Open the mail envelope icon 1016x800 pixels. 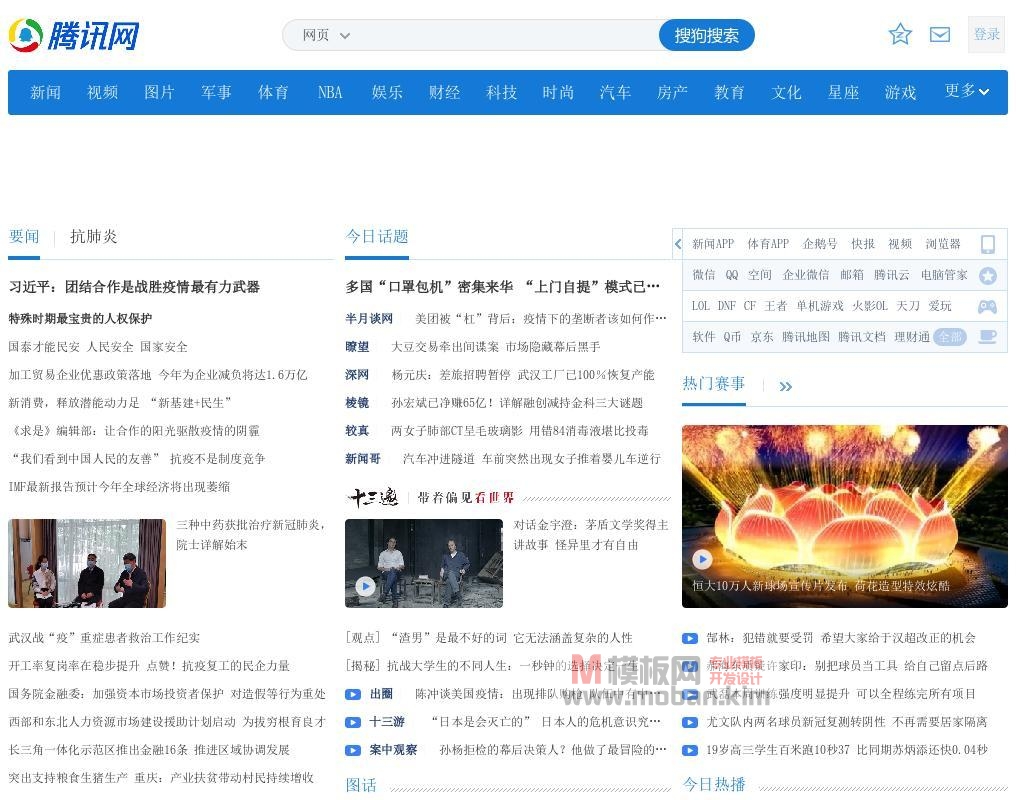coord(940,34)
